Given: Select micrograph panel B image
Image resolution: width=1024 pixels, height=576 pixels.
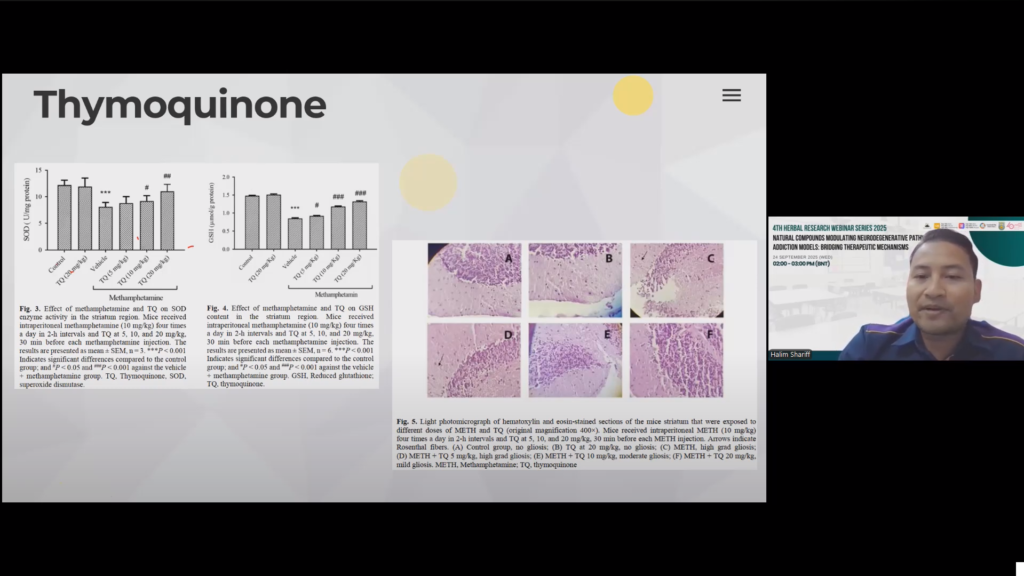Looking at the screenshot, I should [575, 280].
